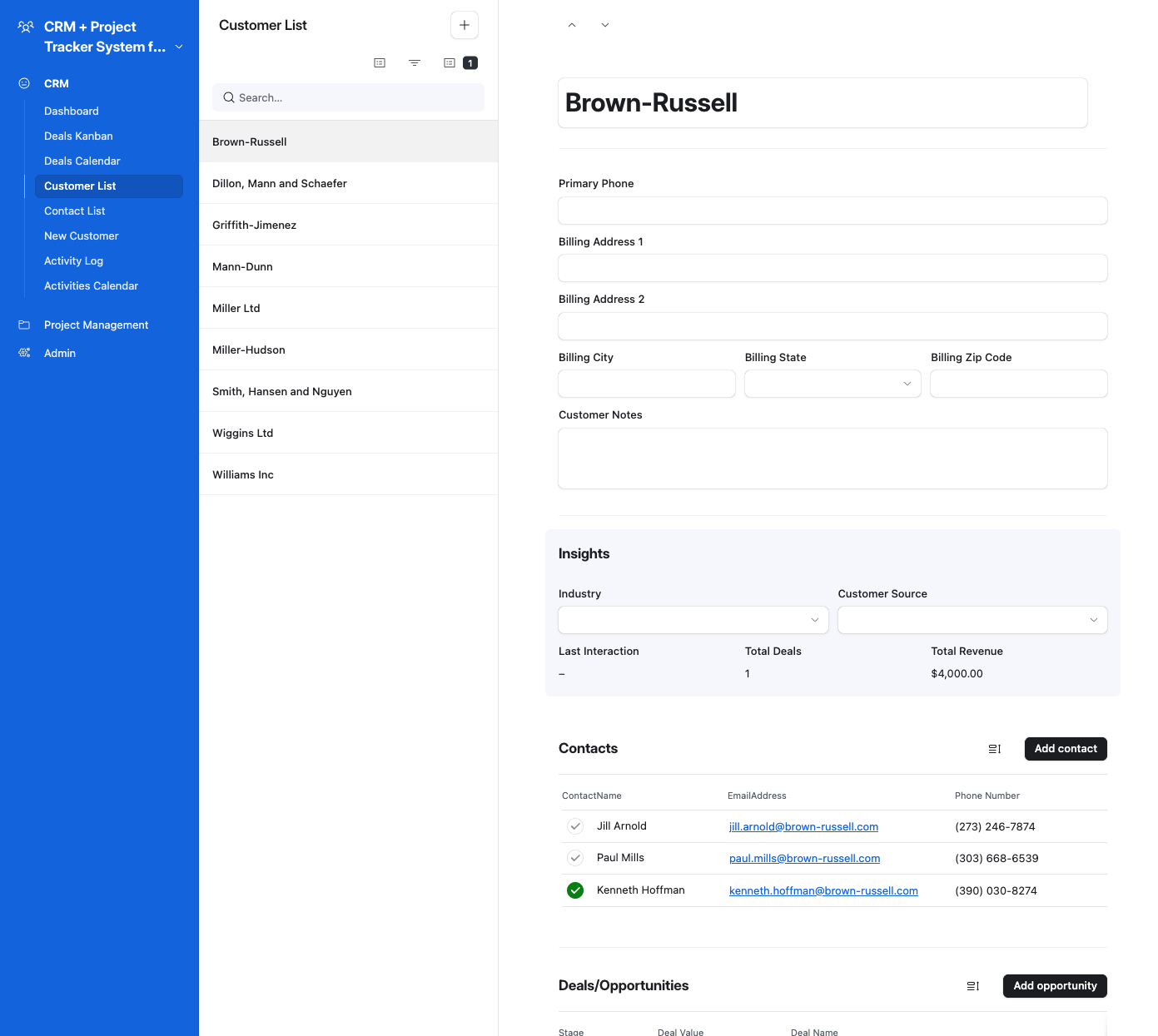
Task: Click the list settings icon beside Add opportunity
Action: (x=972, y=986)
